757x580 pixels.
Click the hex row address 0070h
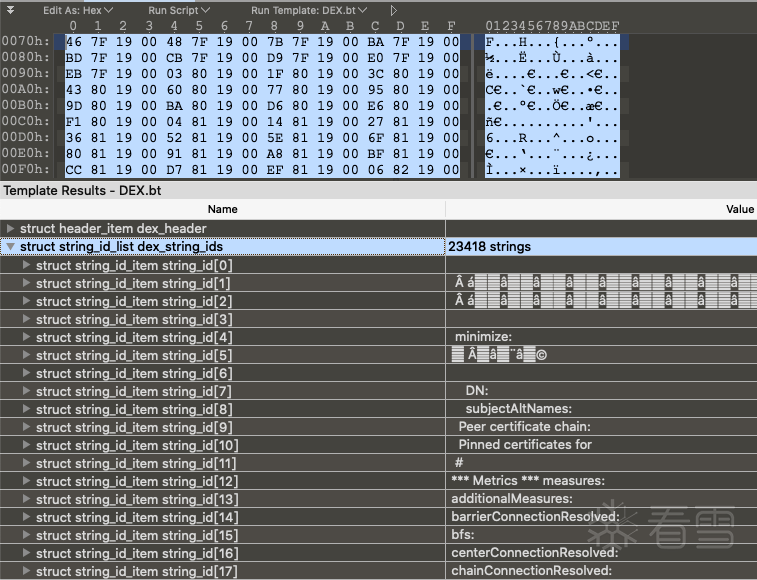tap(25, 41)
